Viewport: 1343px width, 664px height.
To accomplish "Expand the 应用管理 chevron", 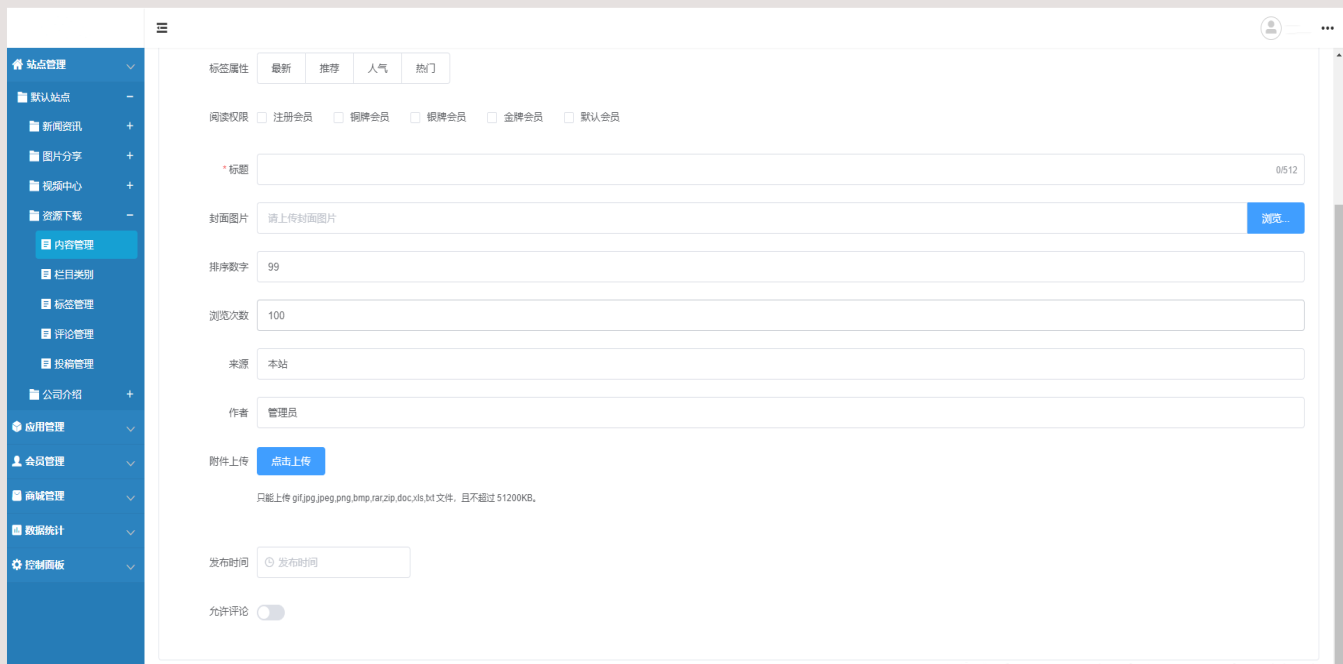I will pyautogui.click(x=130, y=428).
